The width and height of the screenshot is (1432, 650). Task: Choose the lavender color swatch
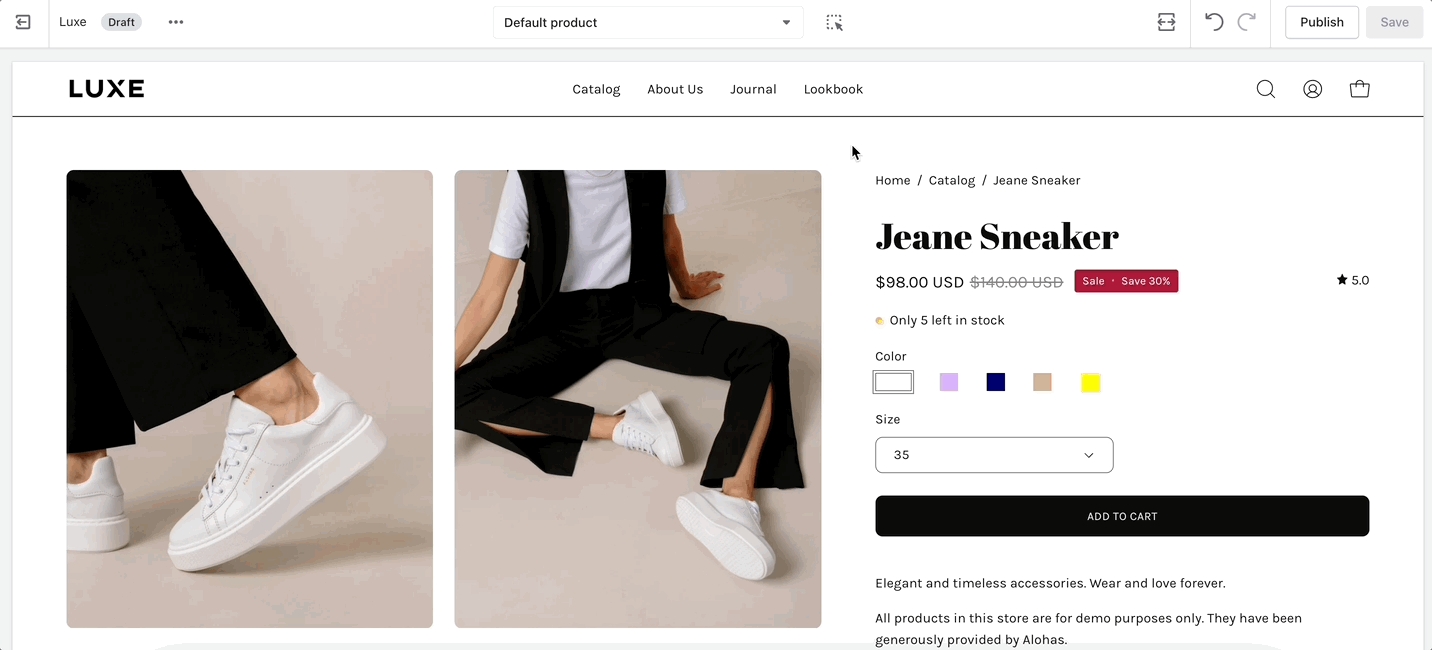coord(949,382)
